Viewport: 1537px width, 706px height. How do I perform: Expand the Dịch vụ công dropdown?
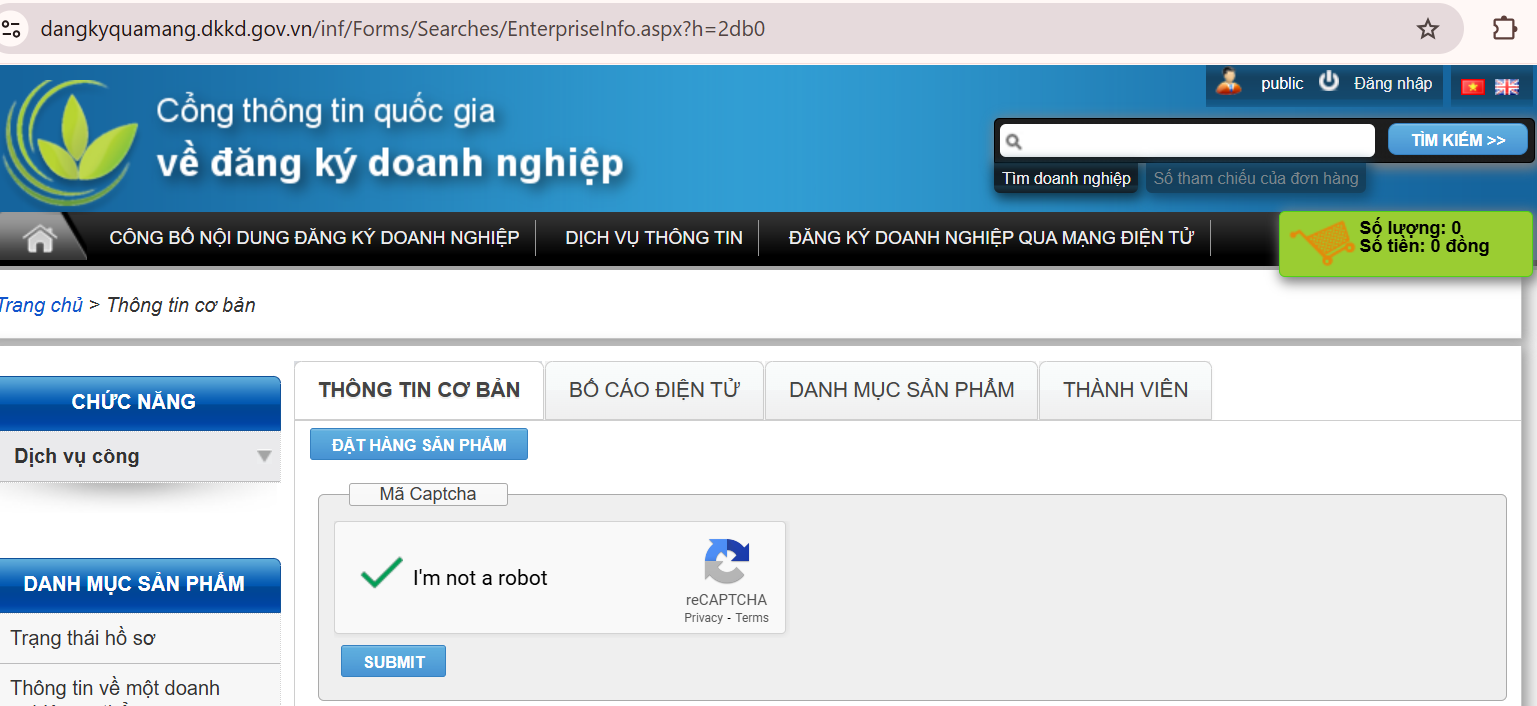tap(264, 457)
